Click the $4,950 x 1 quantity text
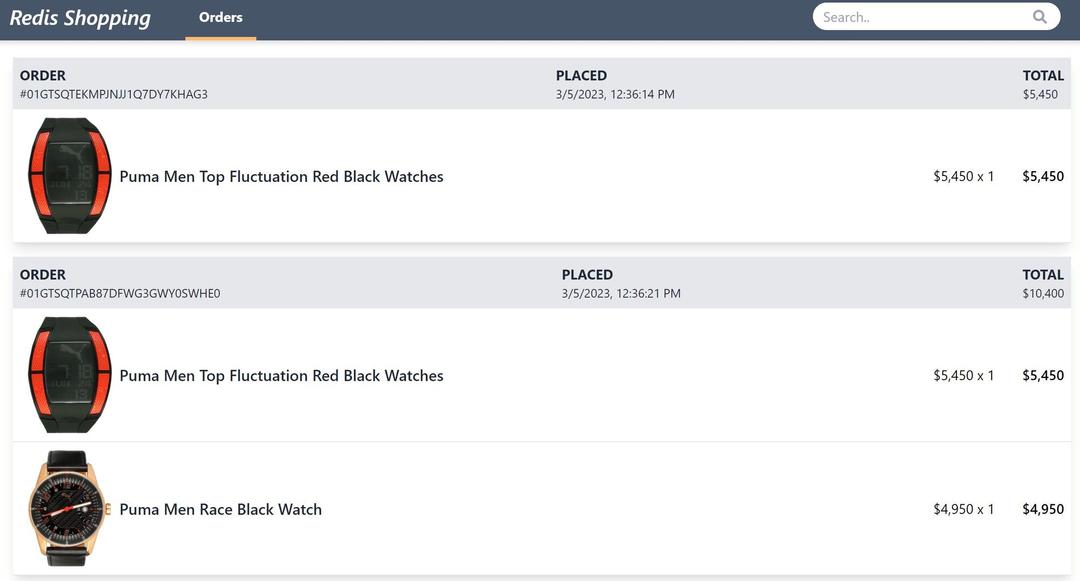This screenshot has width=1080, height=581. pyautogui.click(x=964, y=509)
